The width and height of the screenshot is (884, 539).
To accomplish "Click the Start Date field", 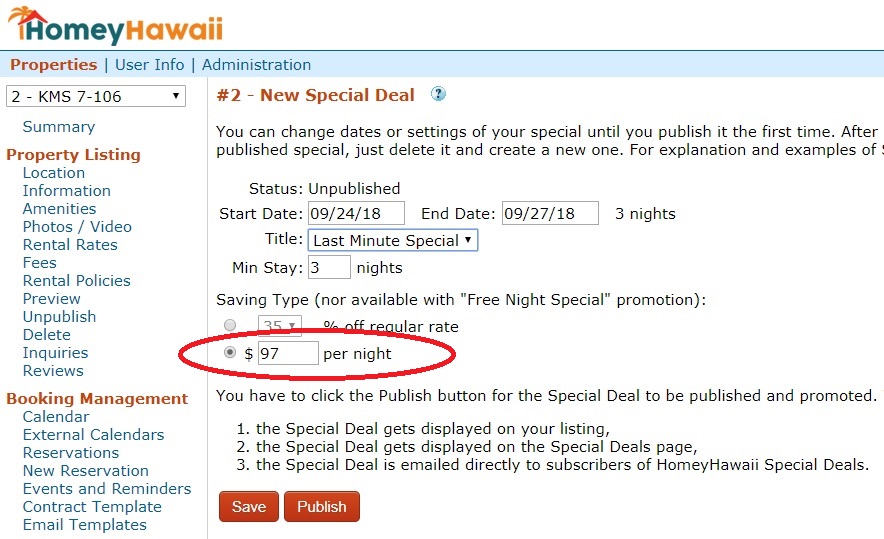I will (356, 214).
